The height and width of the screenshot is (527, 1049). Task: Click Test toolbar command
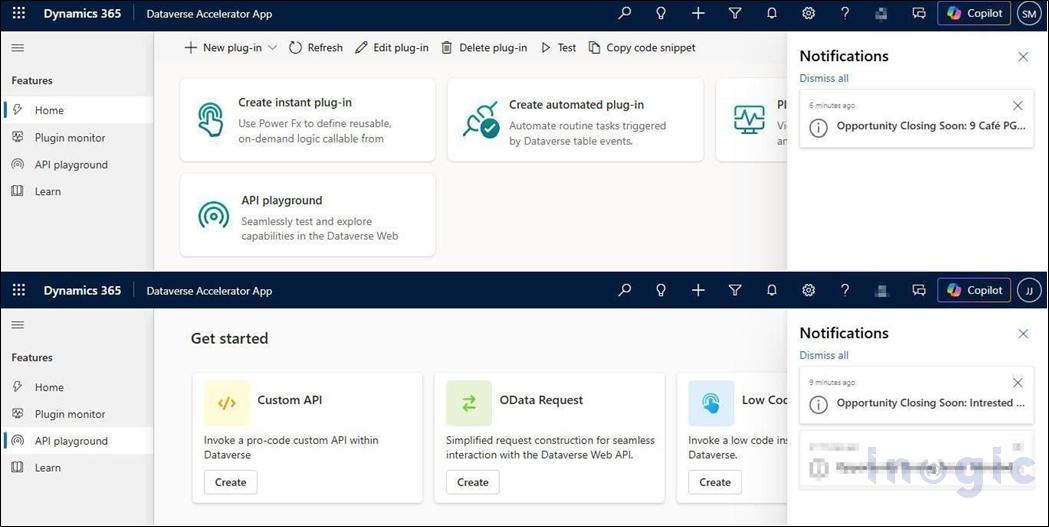pyautogui.click(x=559, y=48)
